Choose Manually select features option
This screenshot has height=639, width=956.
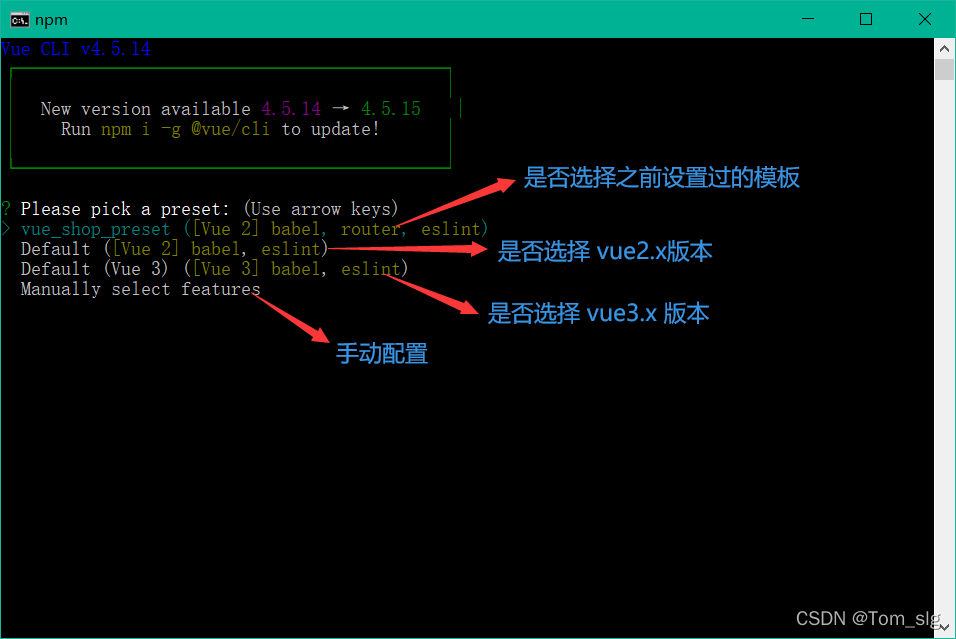point(140,289)
